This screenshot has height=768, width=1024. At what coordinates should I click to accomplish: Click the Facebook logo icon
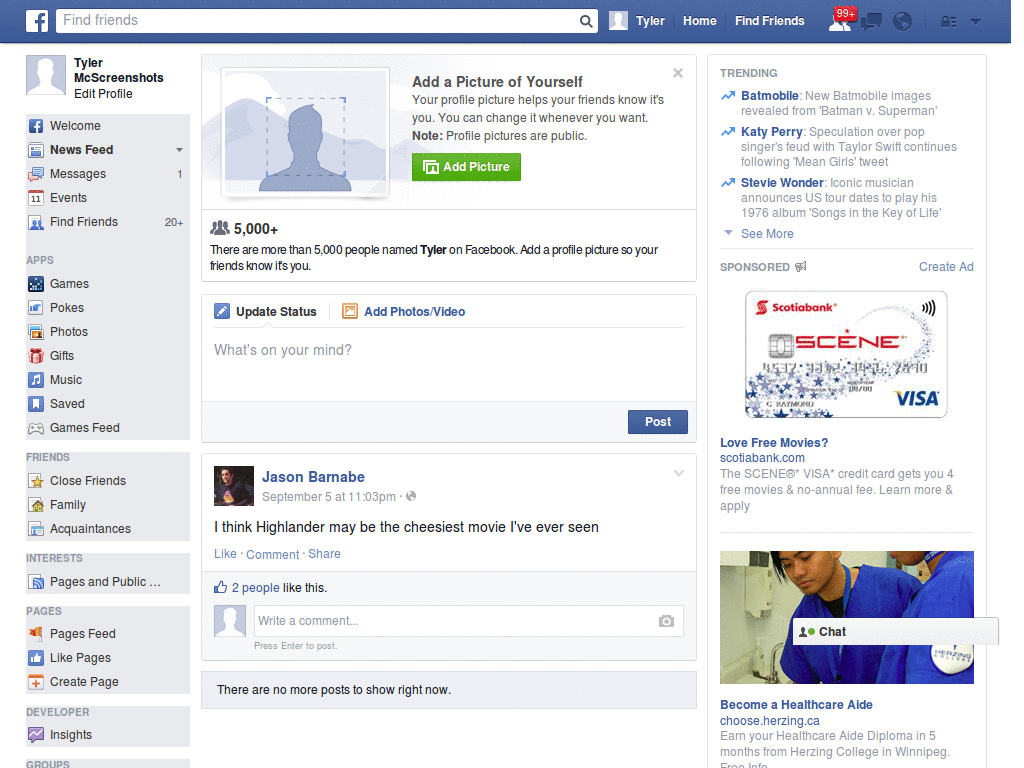pos(37,21)
